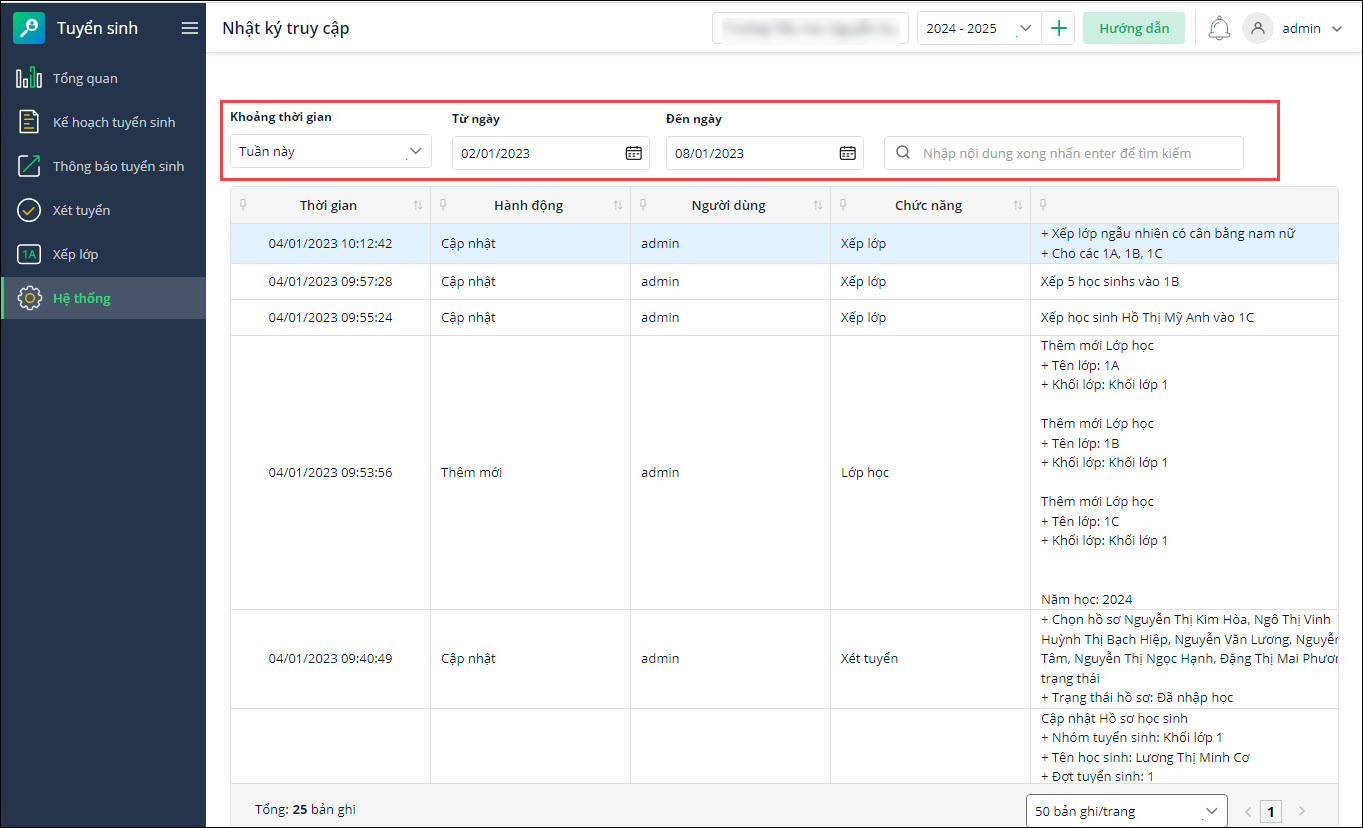Pin the Hành động column
Screen dimensions: 1363x828
tap(443, 205)
